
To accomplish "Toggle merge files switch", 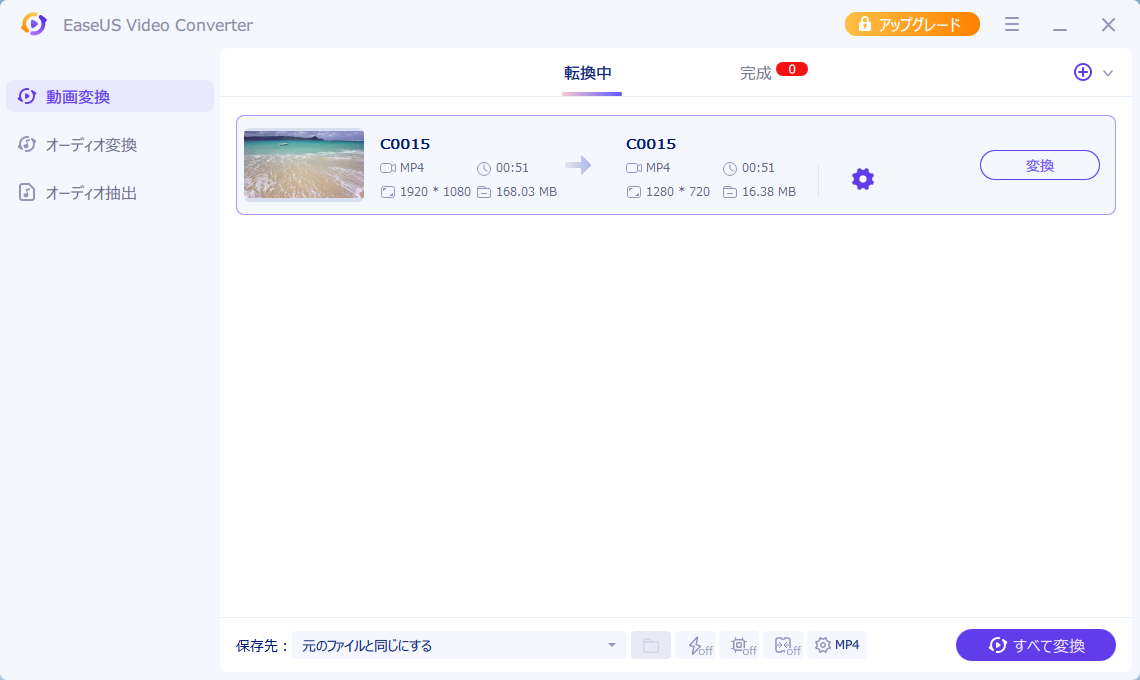I will [x=786, y=645].
